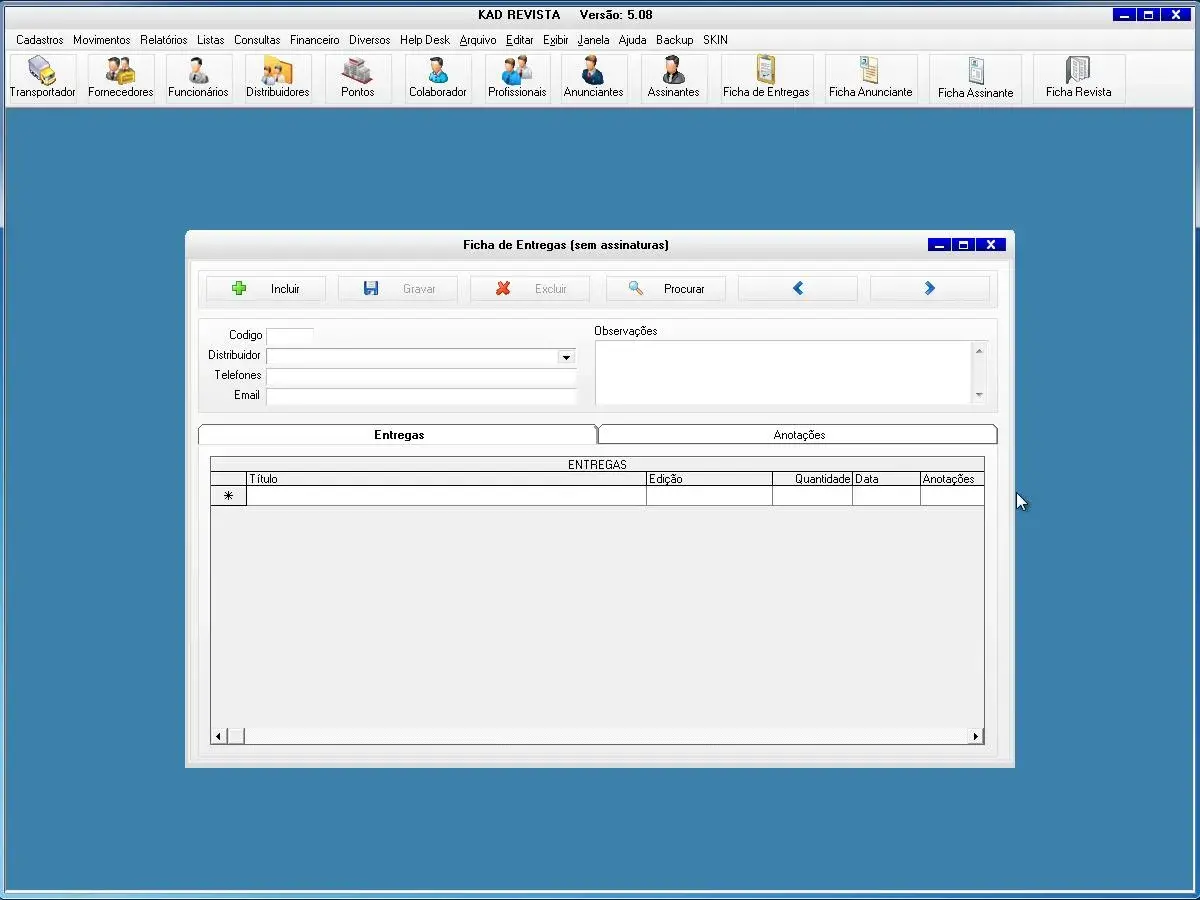Open the Ficha Assinante toolbar icon
The height and width of the screenshot is (900, 1200).
click(x=975, y=78)
